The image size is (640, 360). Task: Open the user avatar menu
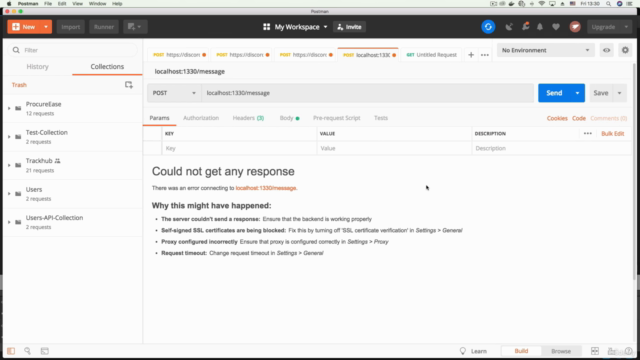pyautogui.click(x=575, y=27)
